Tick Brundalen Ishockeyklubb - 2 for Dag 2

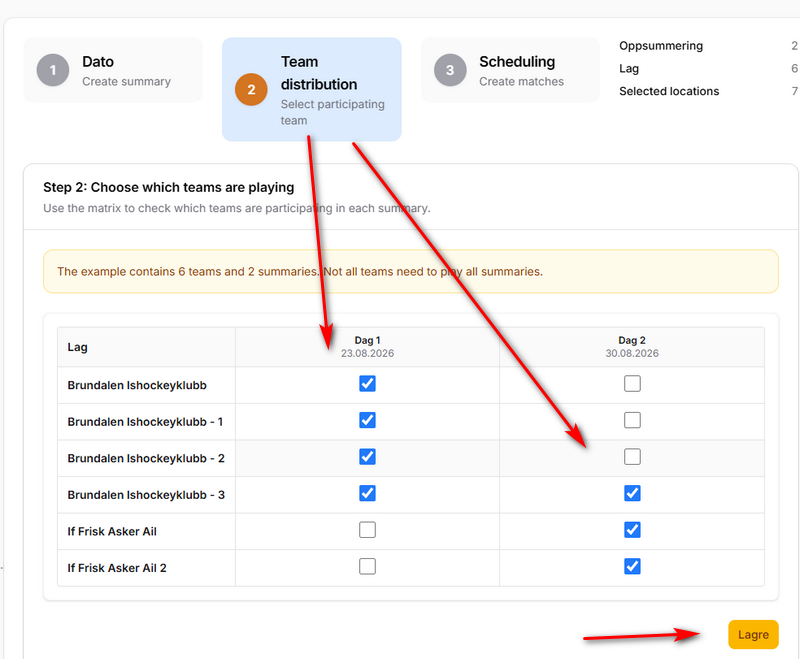pyautogui.click(x=632, y=457)
